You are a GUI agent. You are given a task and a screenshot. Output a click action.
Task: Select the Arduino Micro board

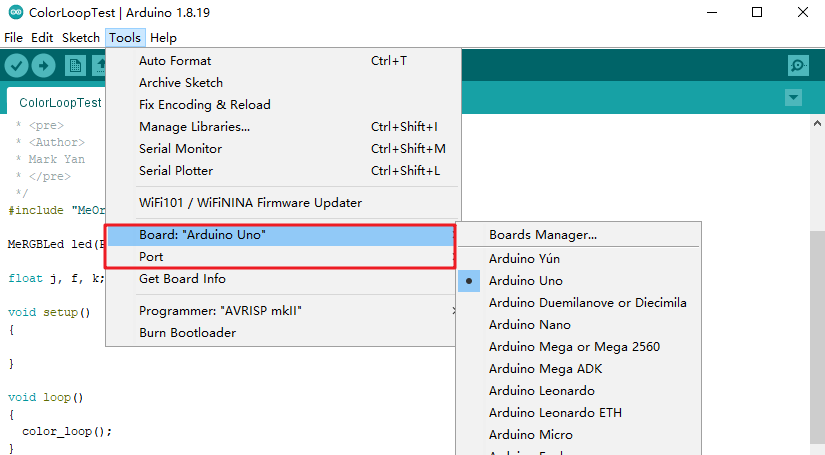579,435
